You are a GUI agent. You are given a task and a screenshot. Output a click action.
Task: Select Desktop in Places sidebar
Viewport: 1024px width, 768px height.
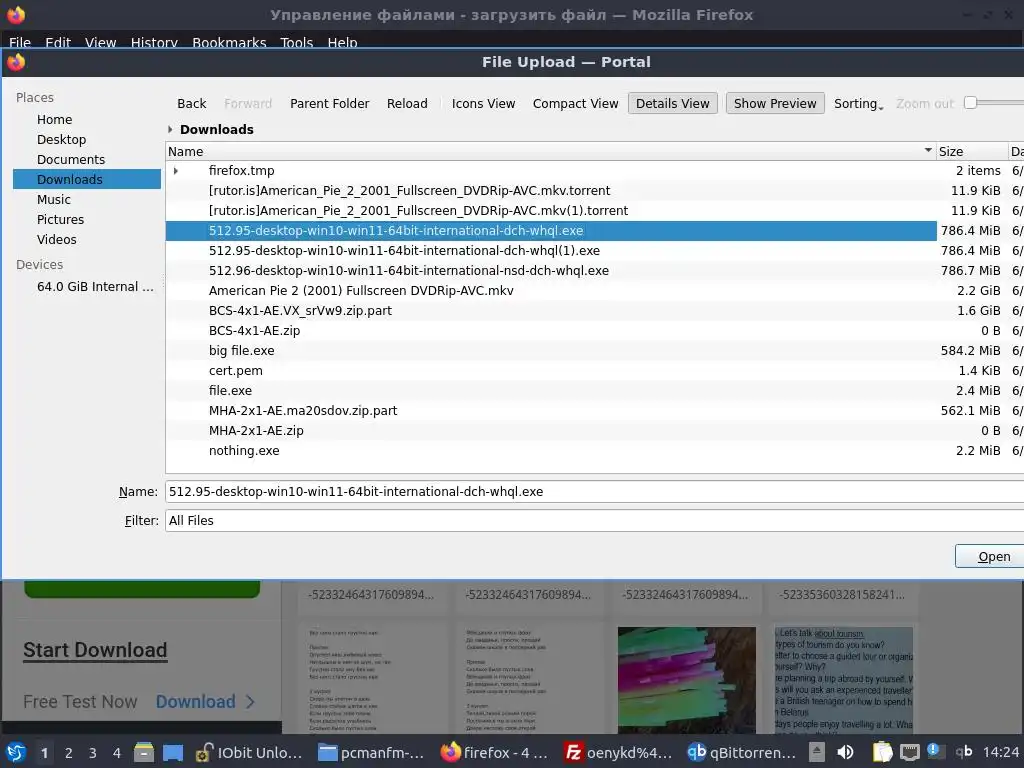pos(61,140)
